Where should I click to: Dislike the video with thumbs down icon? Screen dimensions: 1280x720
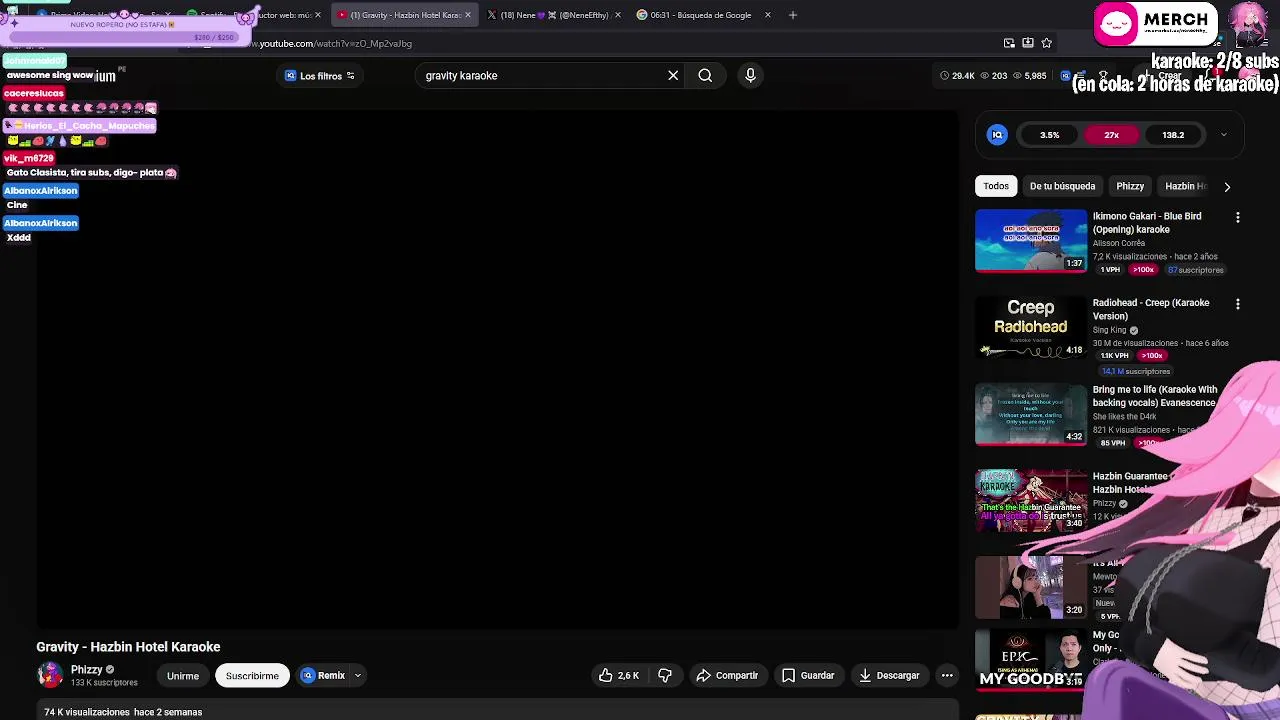pyautogui.click(x=665, y=675)
